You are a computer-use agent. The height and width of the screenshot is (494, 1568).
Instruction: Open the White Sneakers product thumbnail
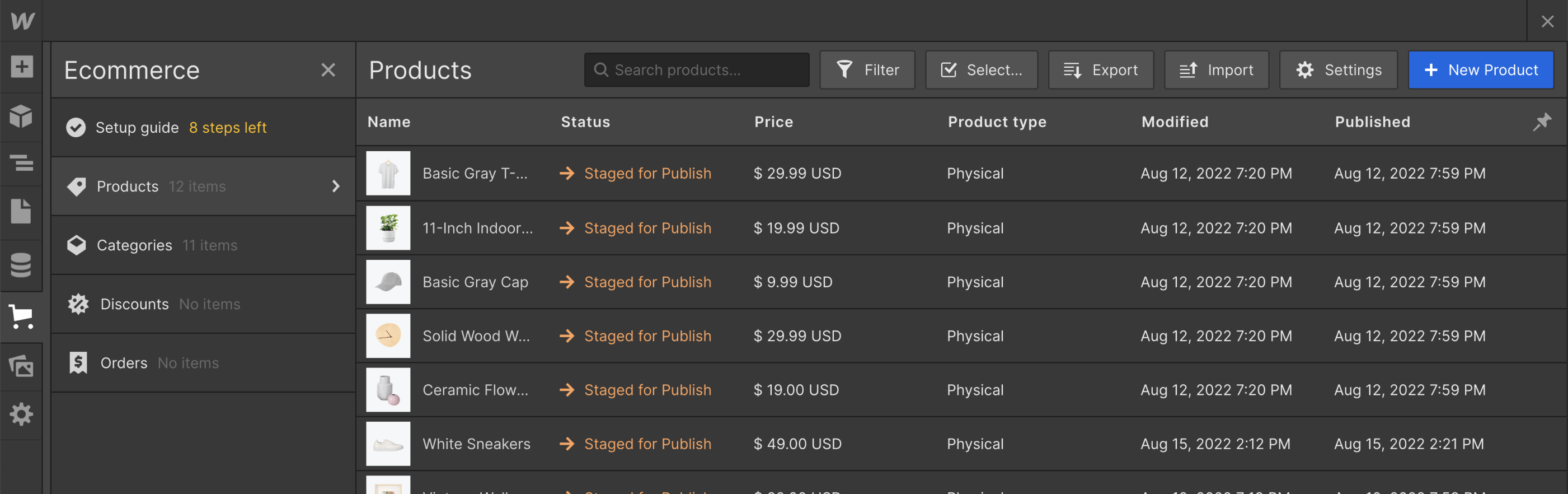pos(388,444)
